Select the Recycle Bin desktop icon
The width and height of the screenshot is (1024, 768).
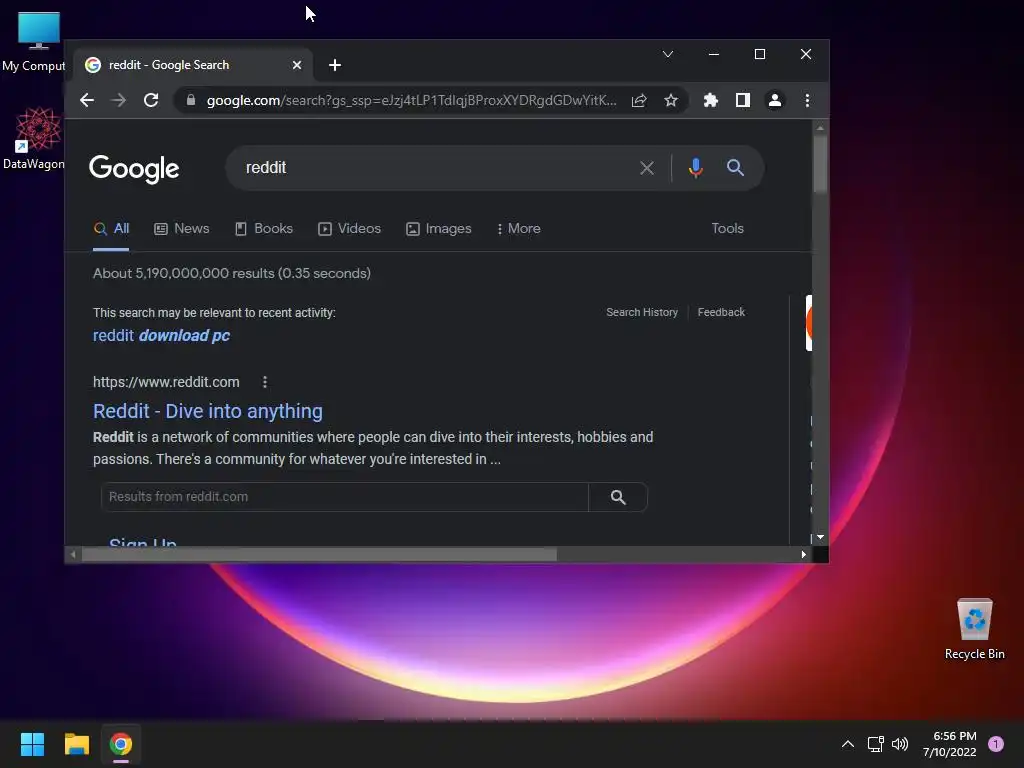(x=974, y=629)
